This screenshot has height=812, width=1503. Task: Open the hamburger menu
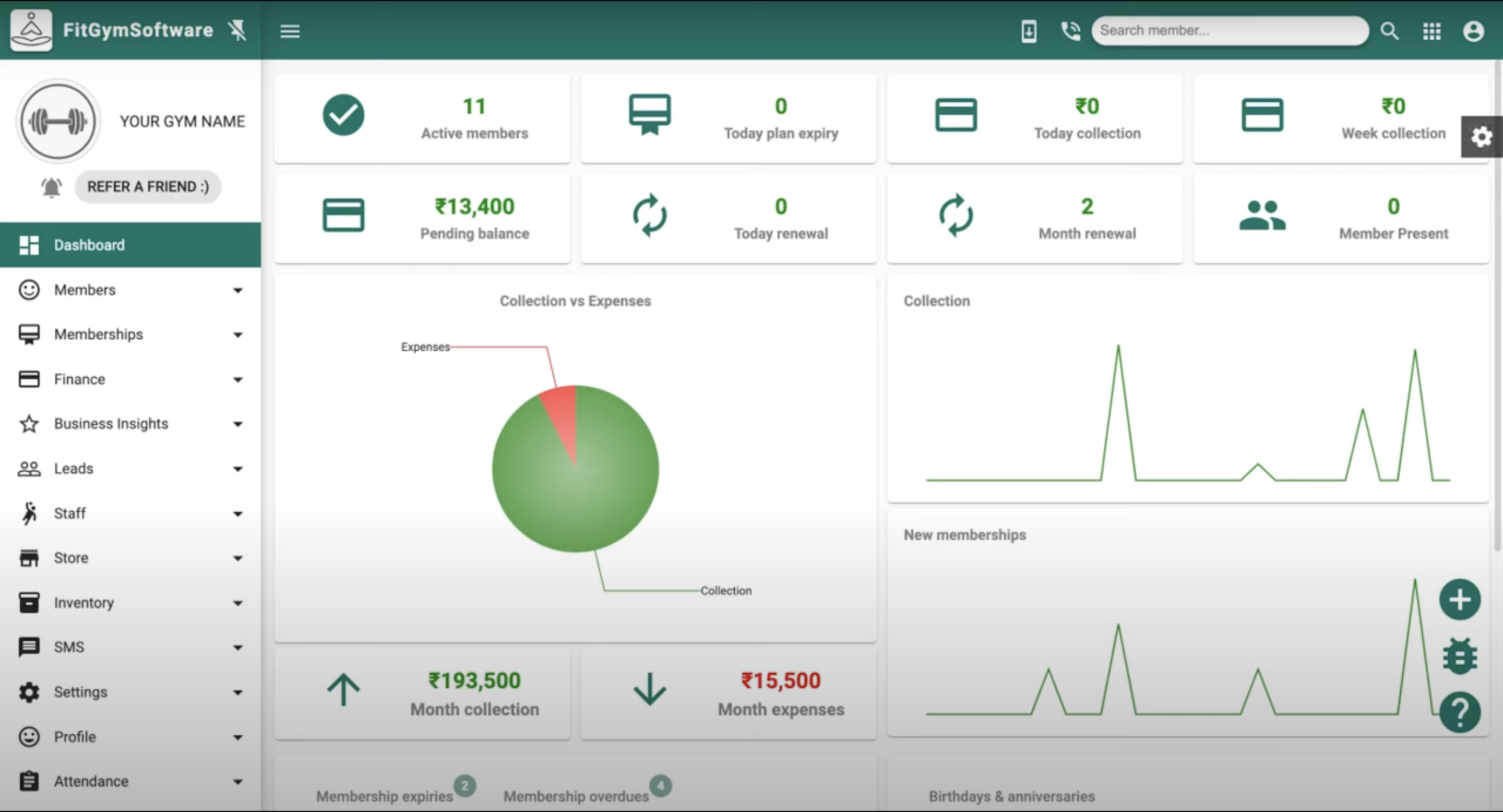coord(290,31)
